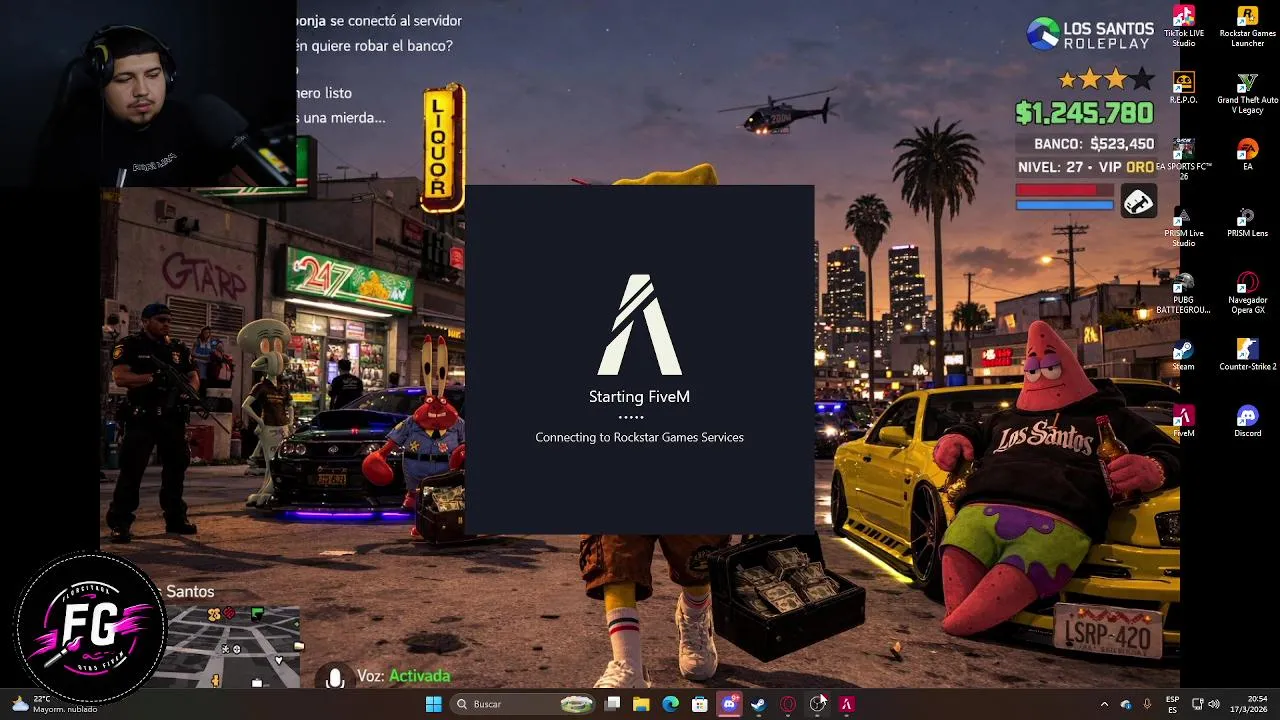Image resolution: width=1280 pixels, height=720 pixels.
Task: Click the Voz: Activada indicator
Action: click(x=403, y=676)
